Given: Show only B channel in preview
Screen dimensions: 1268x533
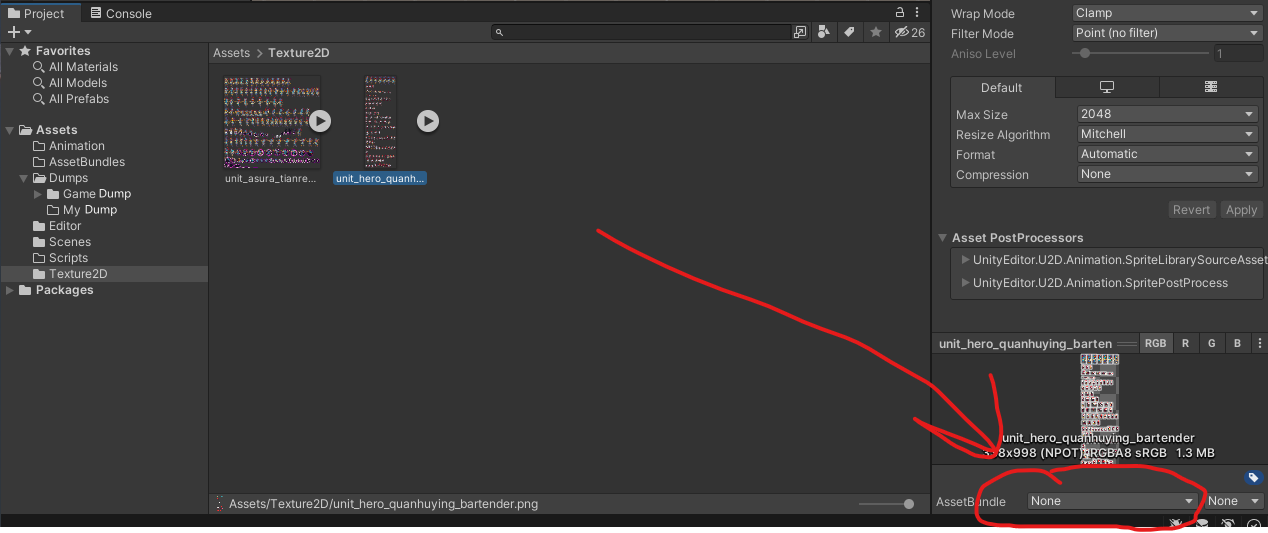Looking at the screenshot, I should pyautogui.click(x=1237, y=343).
